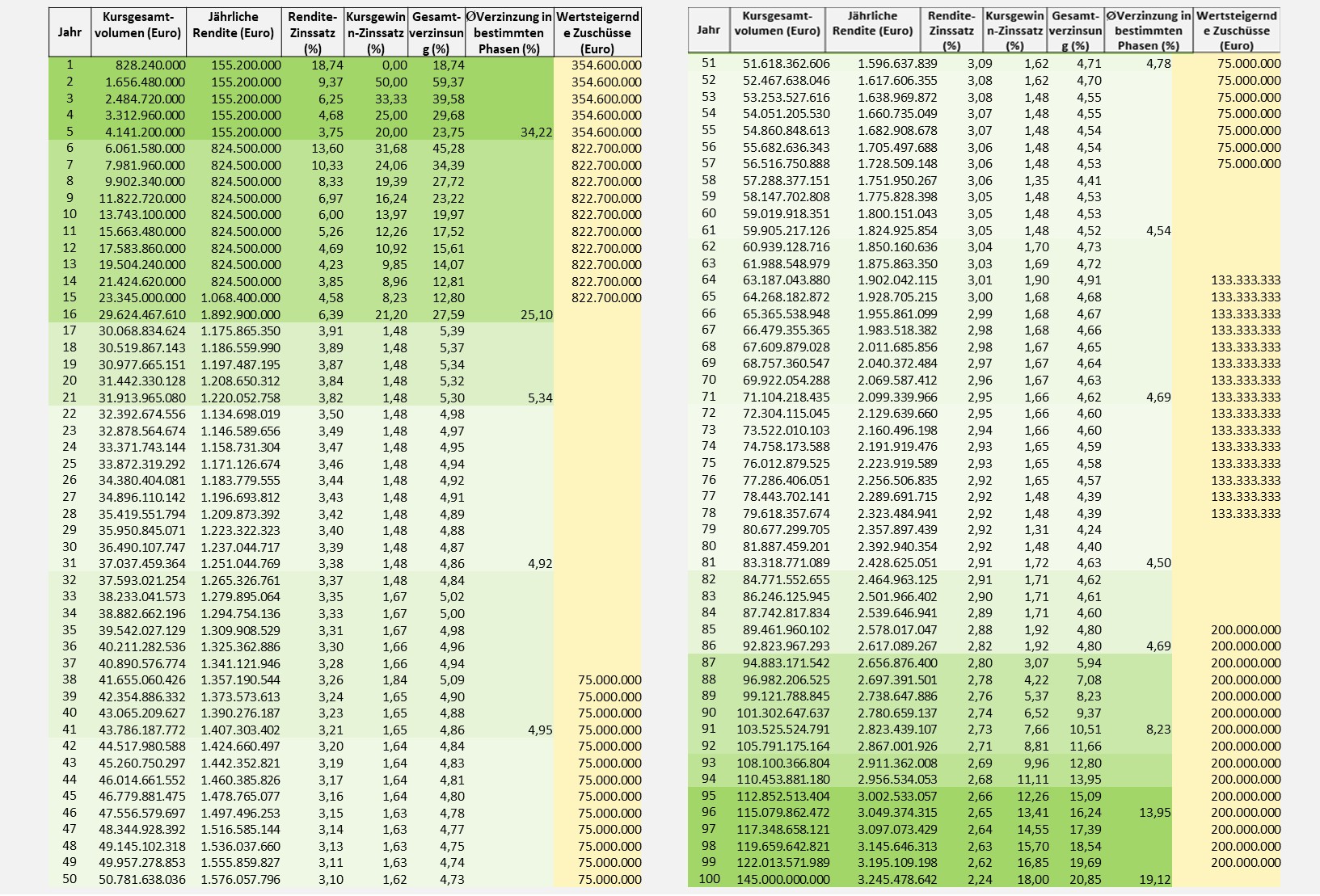Screen dimensions: 1320x896
Task: Click right table header 'ØVerzinzung in bestimmten Phasen (%)'
Action: [x=1148, y=31]
